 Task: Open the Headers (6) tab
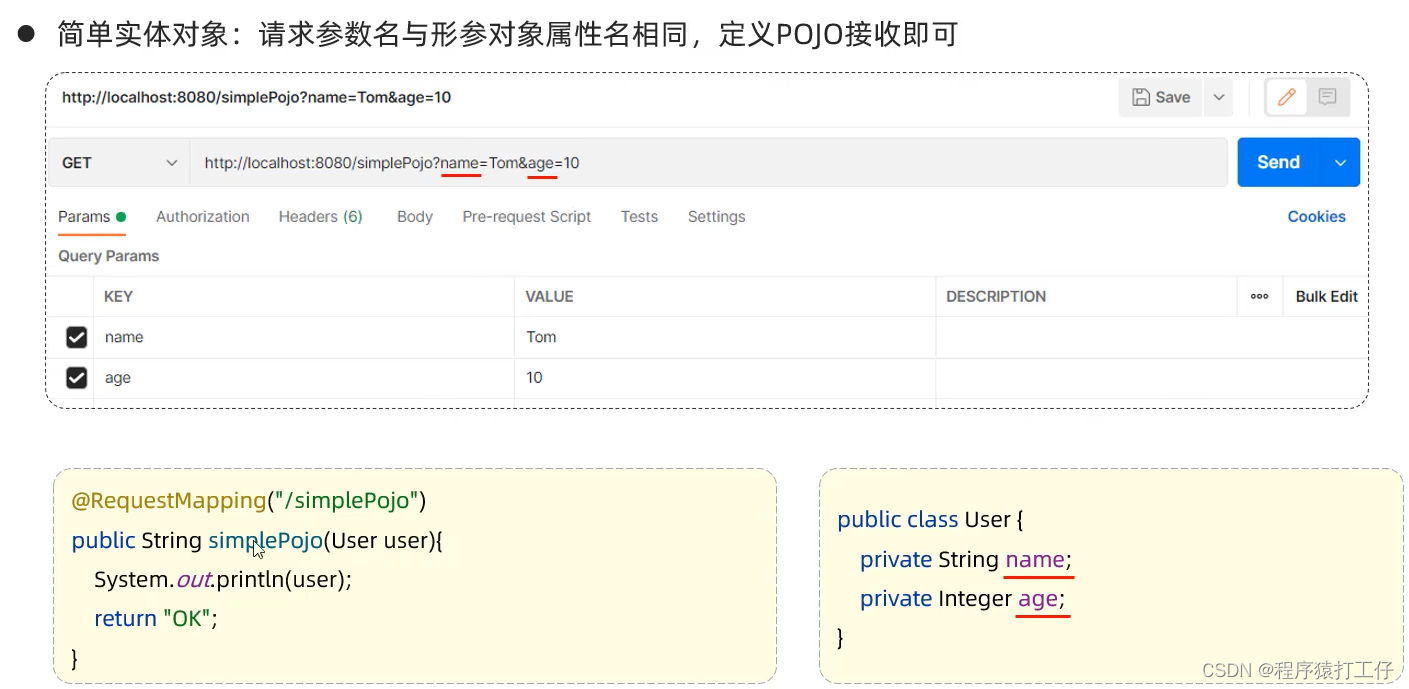coord(320,217)
